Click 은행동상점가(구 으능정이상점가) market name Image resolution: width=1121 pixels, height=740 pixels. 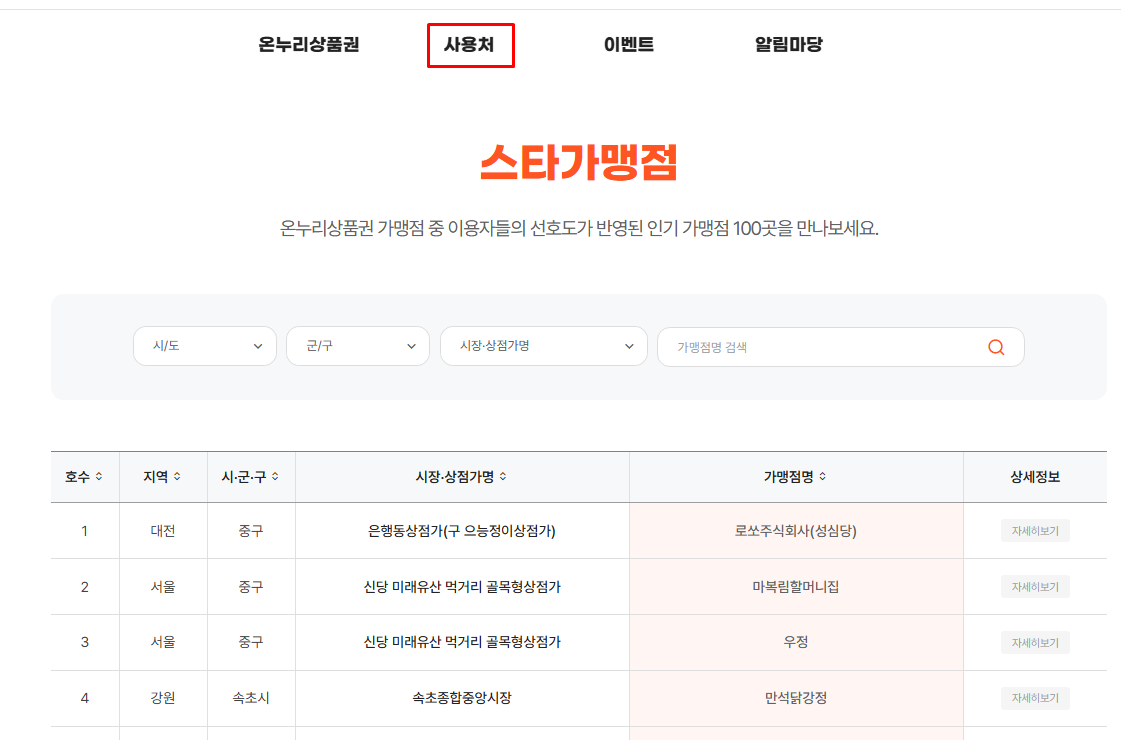(x=462, y=531)
